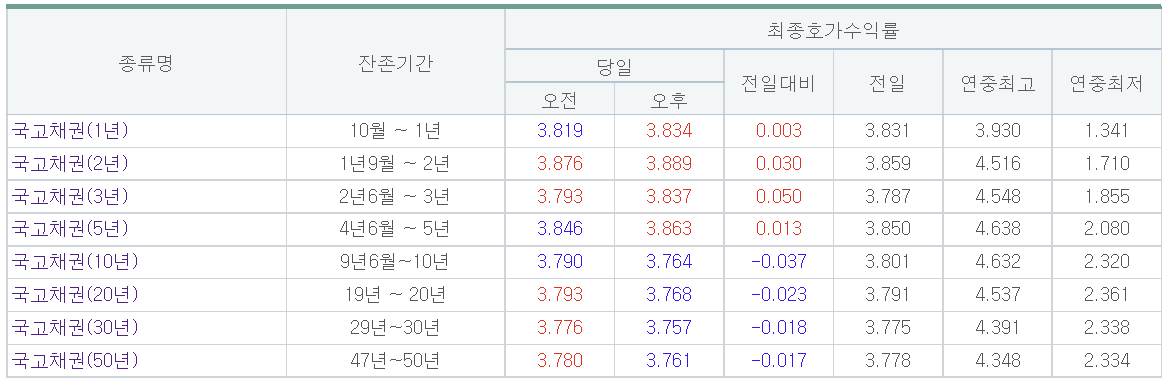The height and width of the screenshot is (378, 1165).
Task: Click the 종류명 column header
Action: 146,62
